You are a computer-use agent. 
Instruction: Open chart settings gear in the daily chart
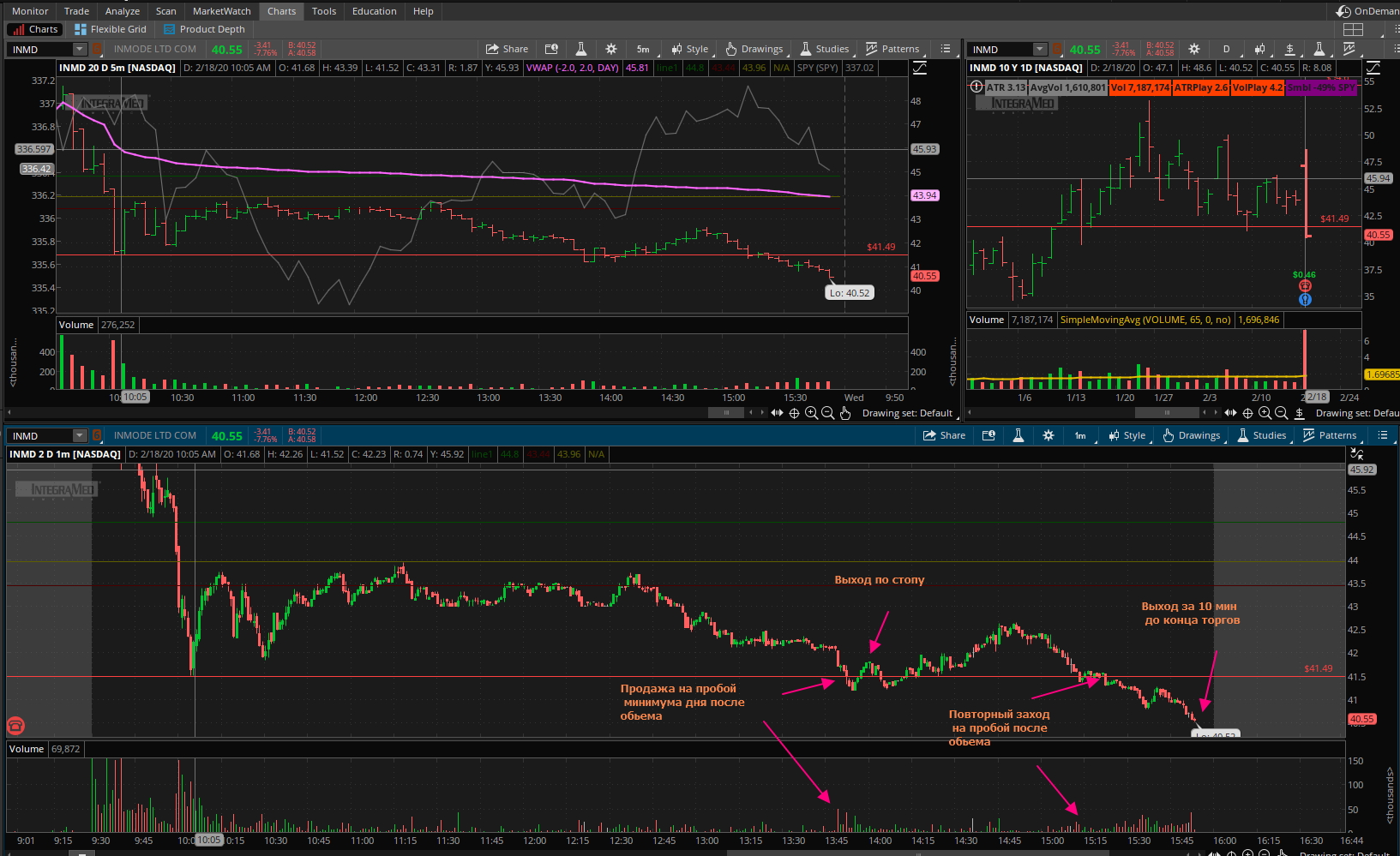pyautogui.click(x=1193, y=49)
